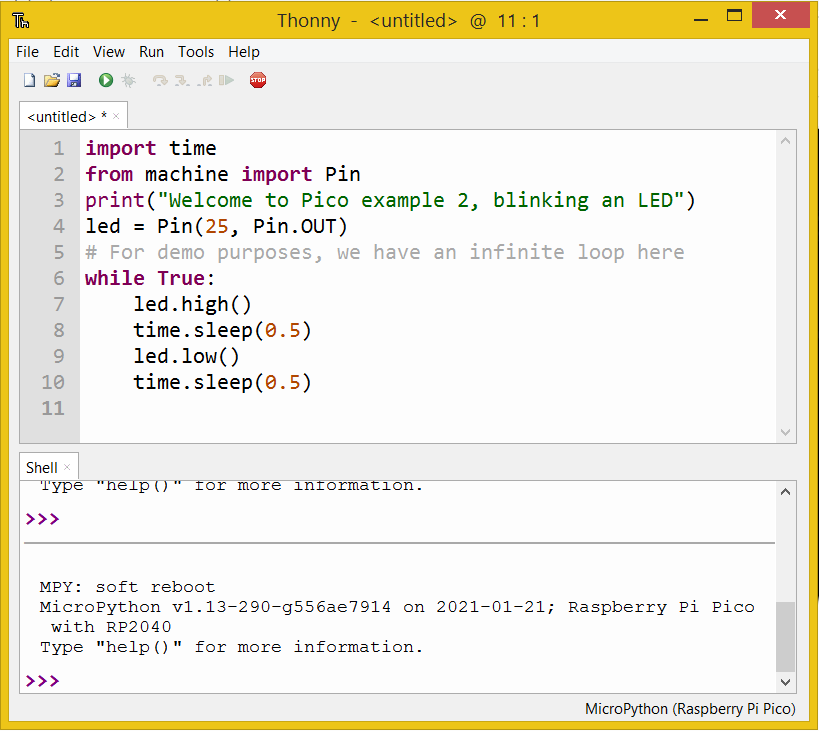
Task: Click 'led = Pin(25, Pin.OUT)' line
Action: pos(216,227)
